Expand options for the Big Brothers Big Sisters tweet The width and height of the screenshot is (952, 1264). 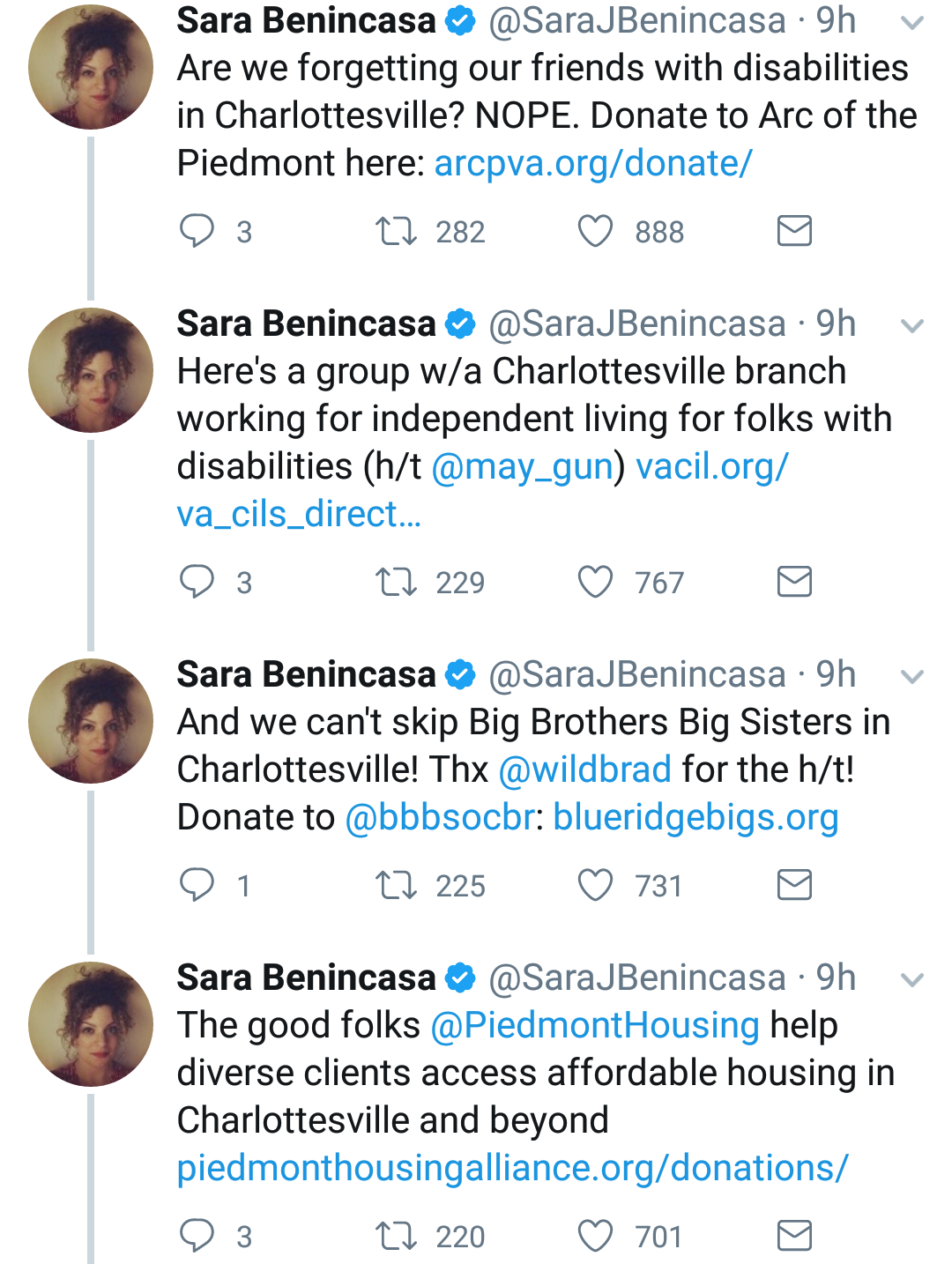click(912, 677)
